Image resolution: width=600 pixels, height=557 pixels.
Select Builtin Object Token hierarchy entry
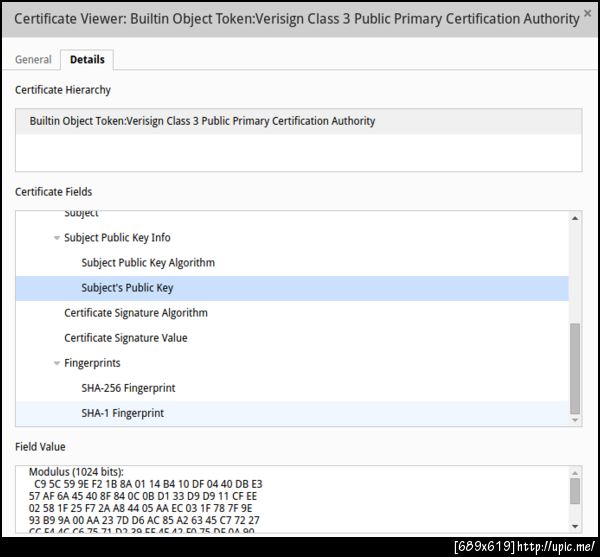coord(299,121)
